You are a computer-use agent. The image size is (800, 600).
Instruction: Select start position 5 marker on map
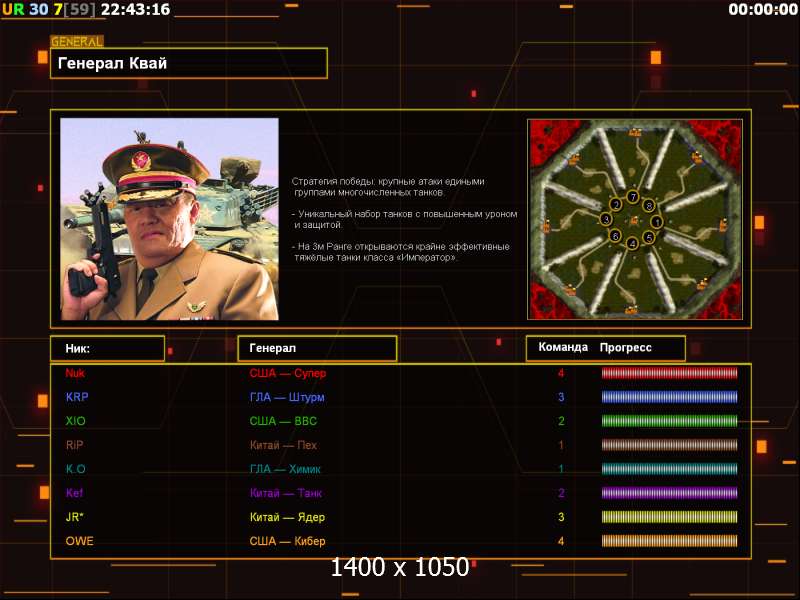(648, 237)
